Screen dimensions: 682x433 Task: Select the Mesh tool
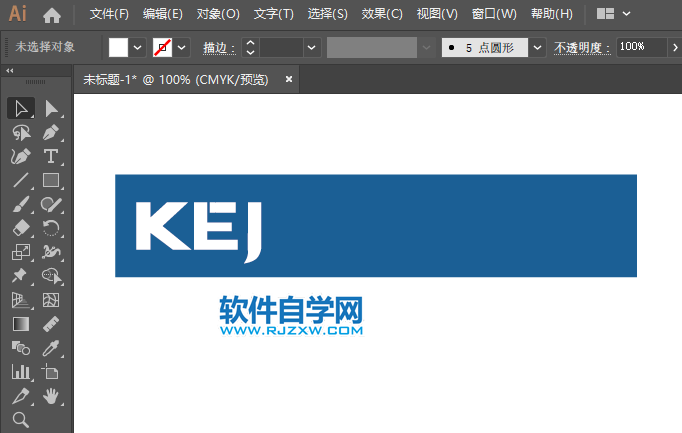pyautogui.click(x=51, y=300)
